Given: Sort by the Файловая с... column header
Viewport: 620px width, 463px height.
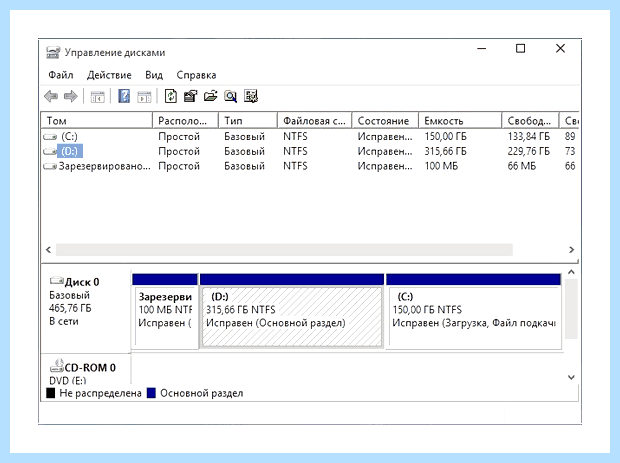Looking at the screenshot, I should click(315, 121).
